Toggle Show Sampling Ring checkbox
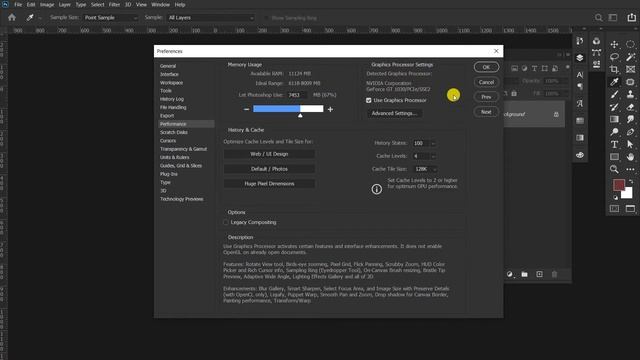The width and height of the screenshot is (640, 360). click(266, 18)
